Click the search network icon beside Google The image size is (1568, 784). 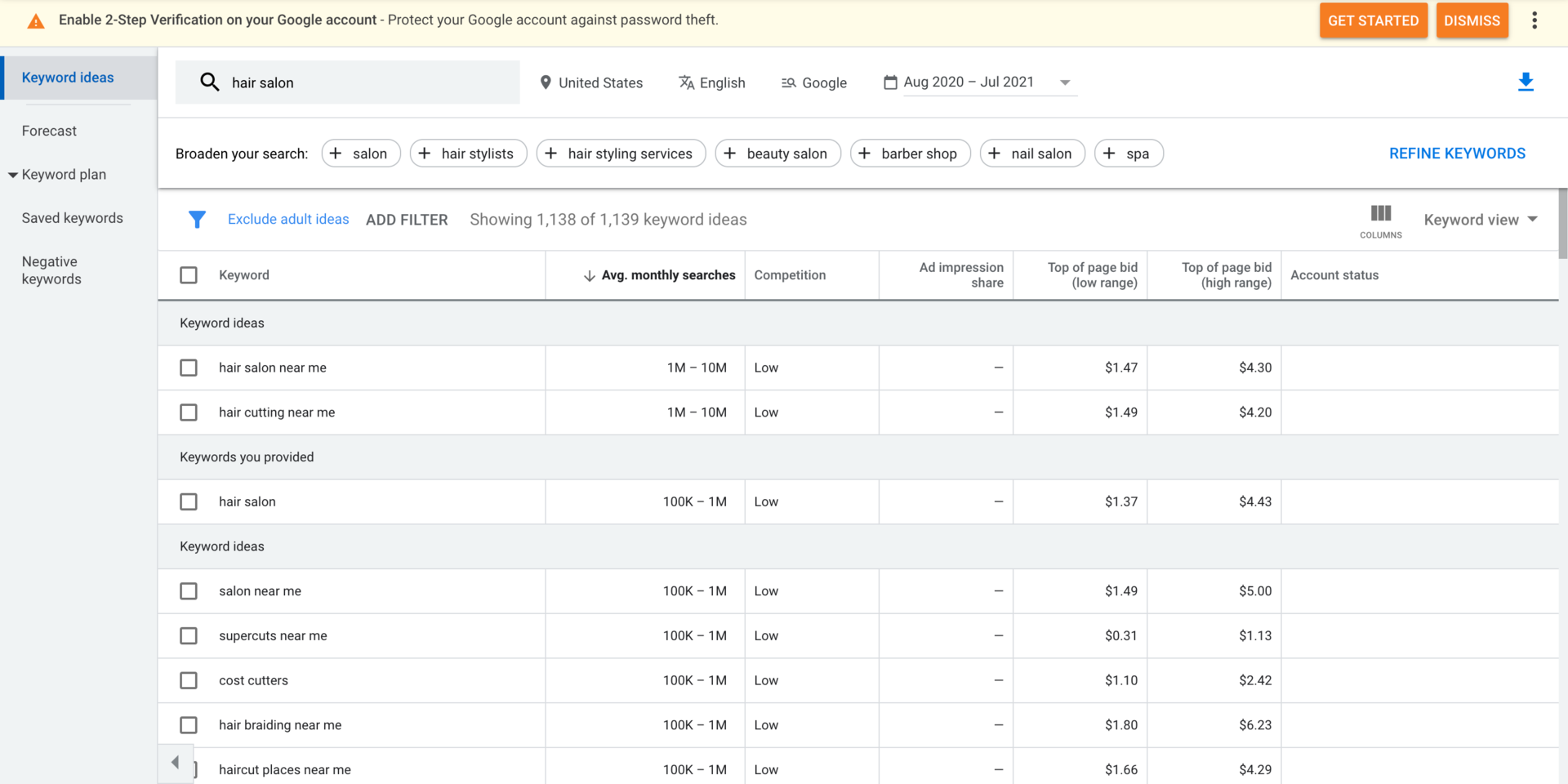point(788,82)
